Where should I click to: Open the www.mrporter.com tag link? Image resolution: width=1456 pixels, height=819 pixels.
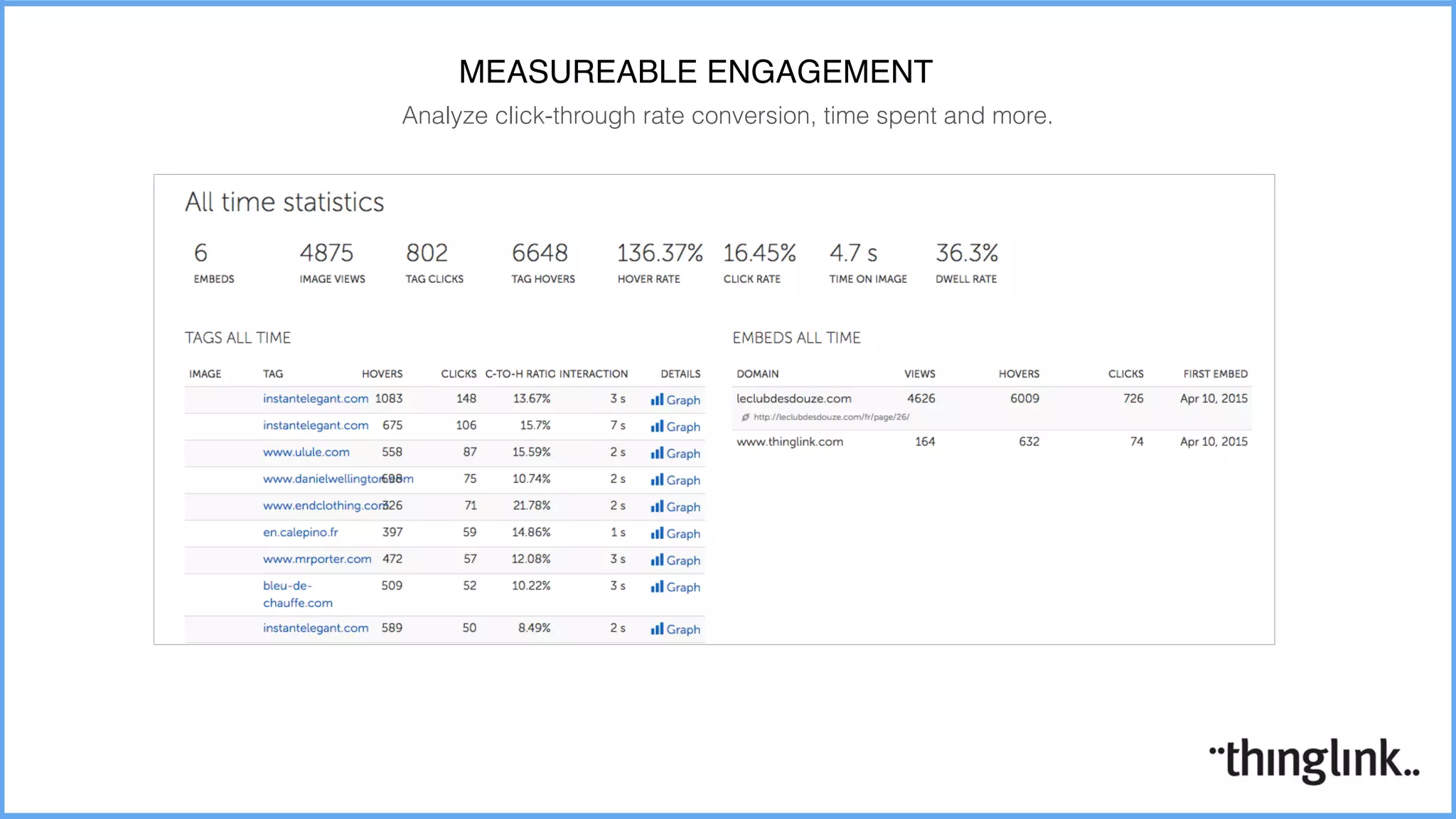[317, 560]
